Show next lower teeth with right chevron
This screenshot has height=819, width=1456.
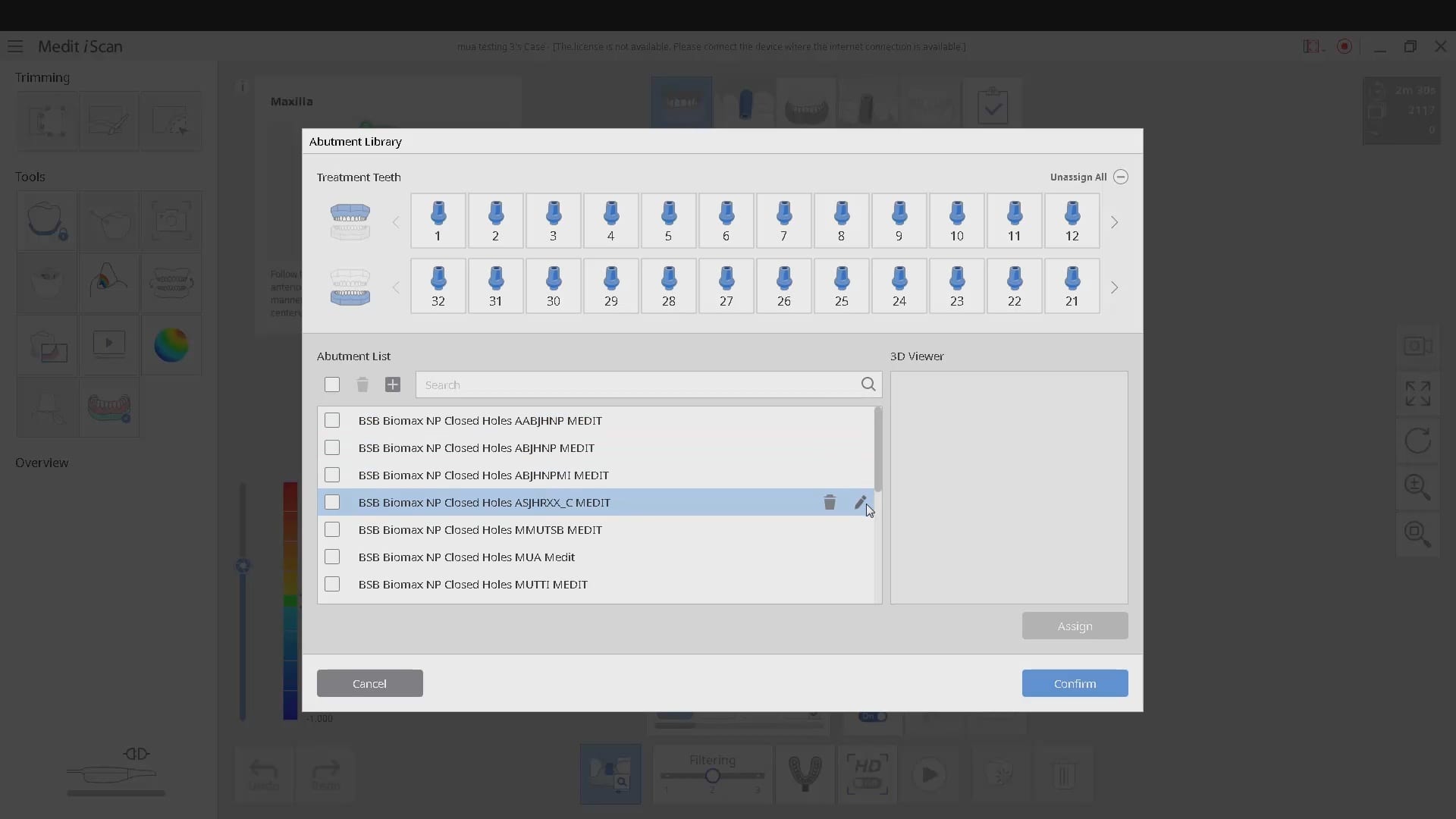[x=1114, y=287]
